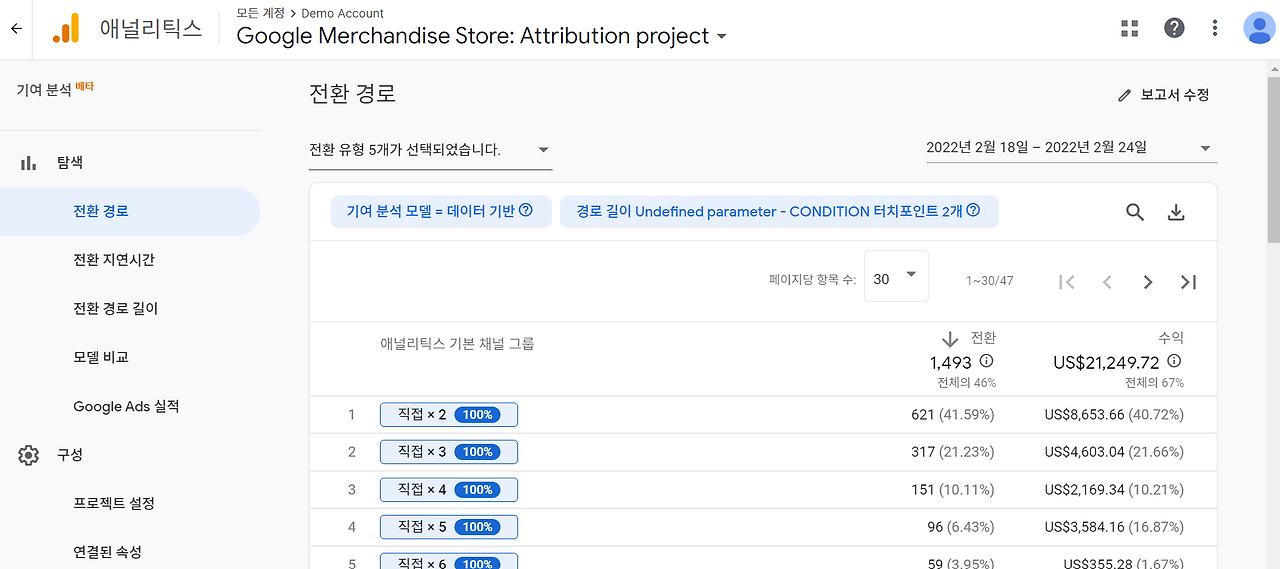This screenshot has width=1280, height=569.
Task: Click the pencil edit report icon
Action: pyautogui.click(x=1125, y=95)
